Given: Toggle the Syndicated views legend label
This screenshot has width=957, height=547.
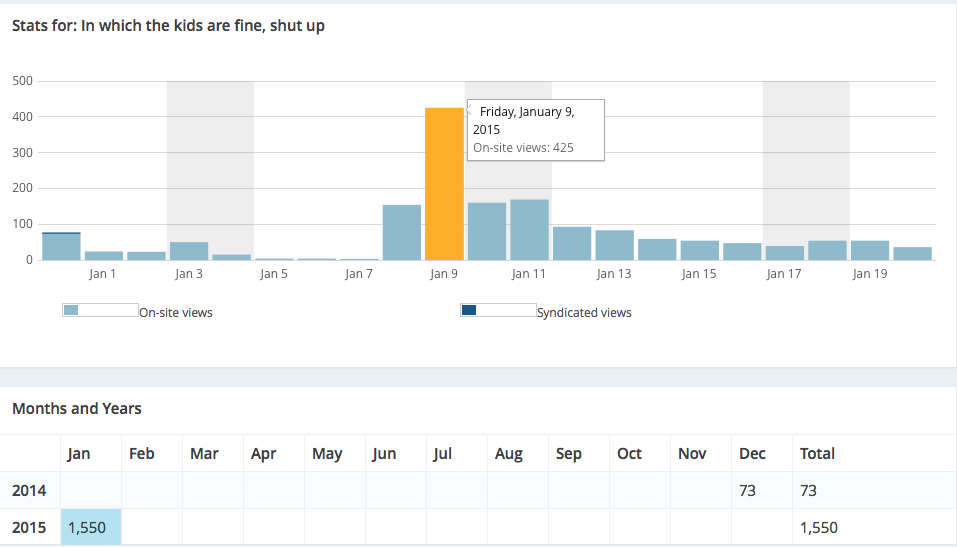Looking at the screenshot, I should coord(584,313).
